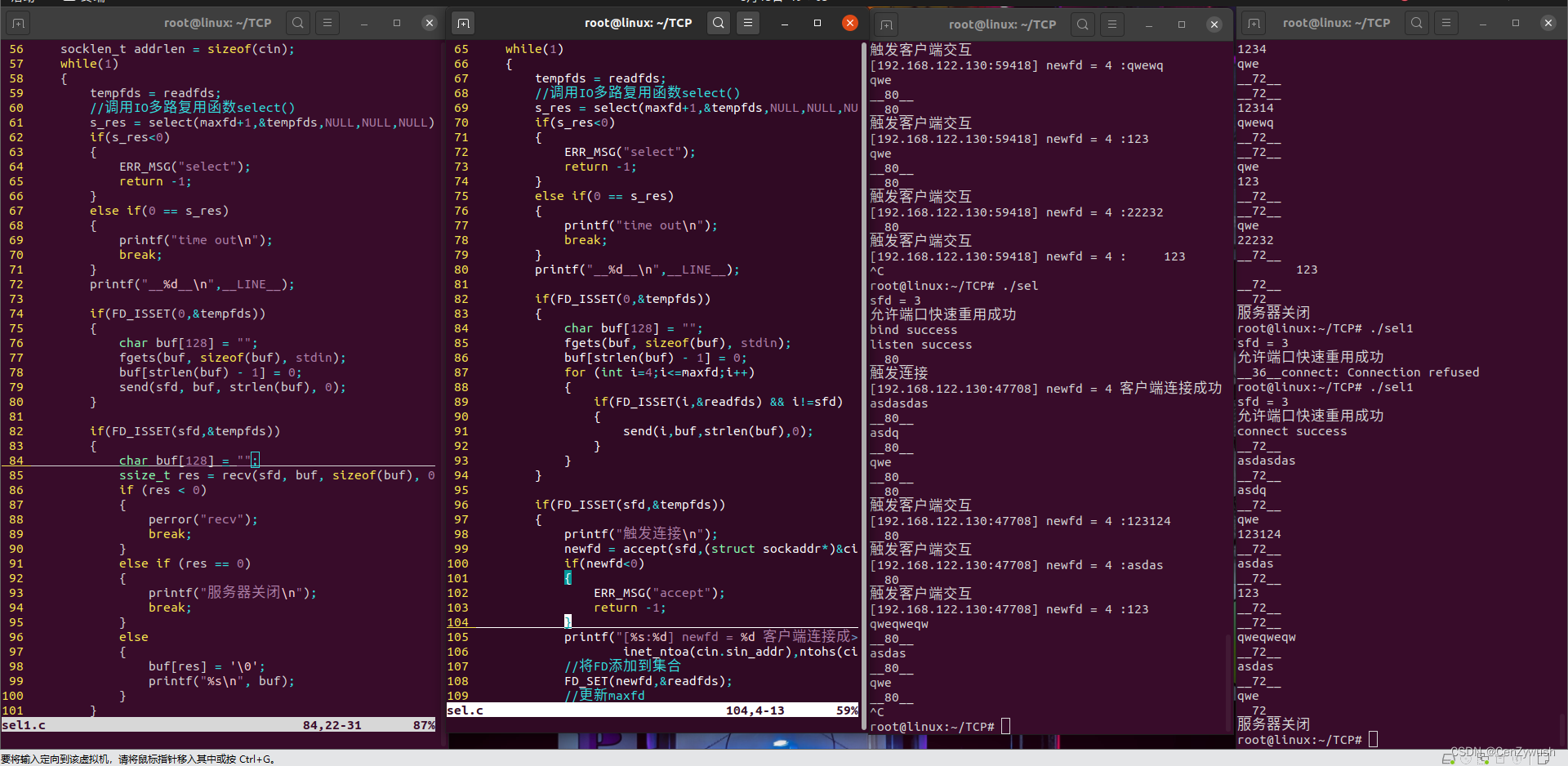Open a new tab in the leftmost terminal

(x=18, y=23)
